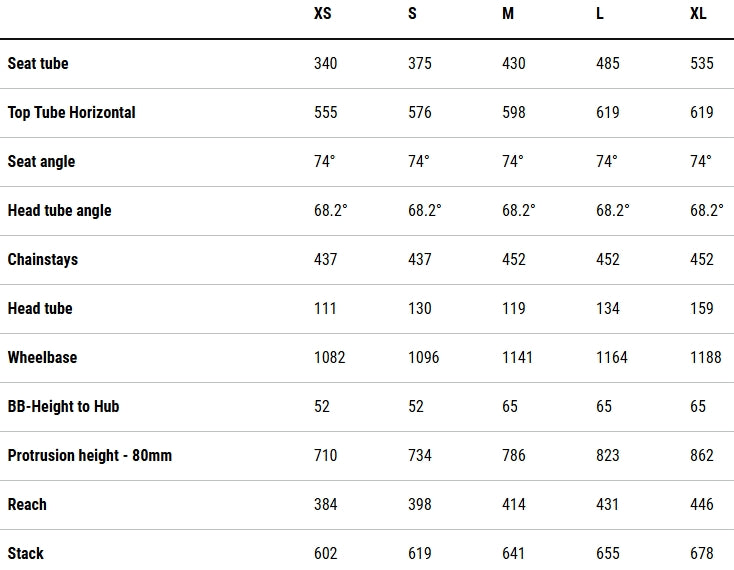This screenshot has height=570, width=734.
Task: Click the Stack row label
Action: pyautogui.click(x=25, y=554)
